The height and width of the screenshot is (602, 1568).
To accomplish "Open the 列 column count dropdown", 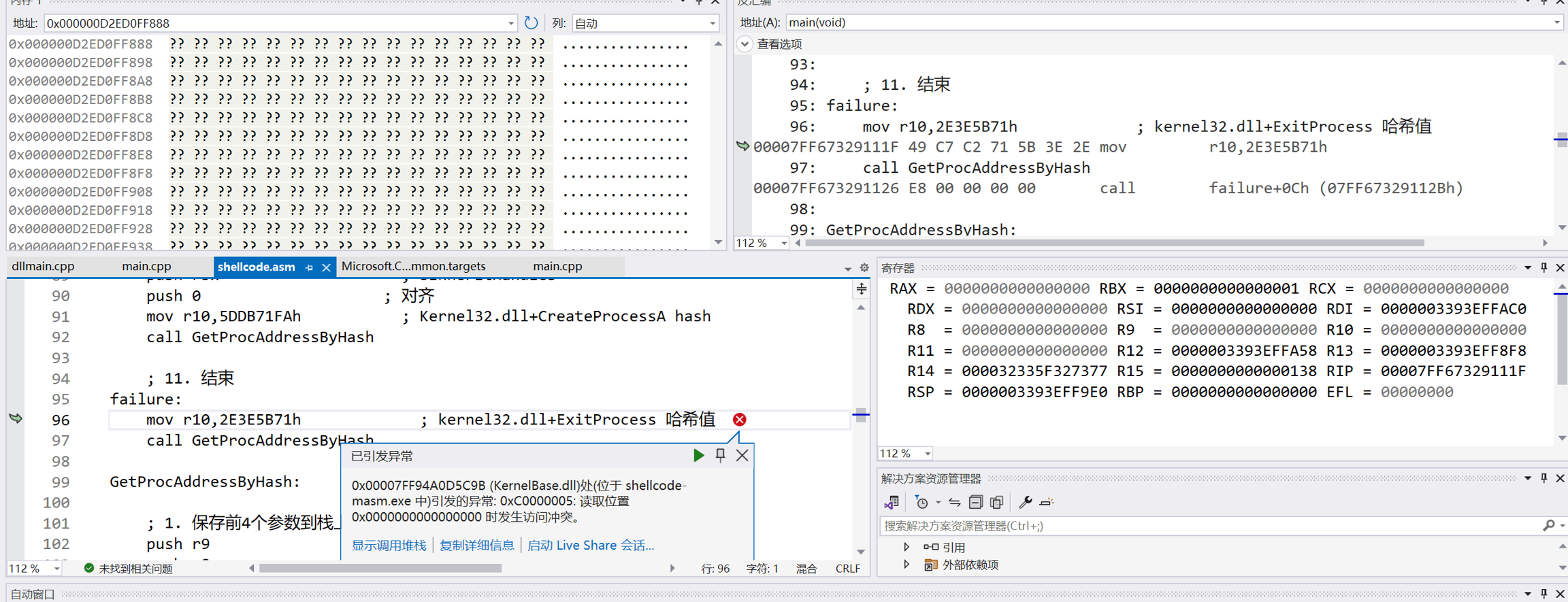I will click(713, 23).
